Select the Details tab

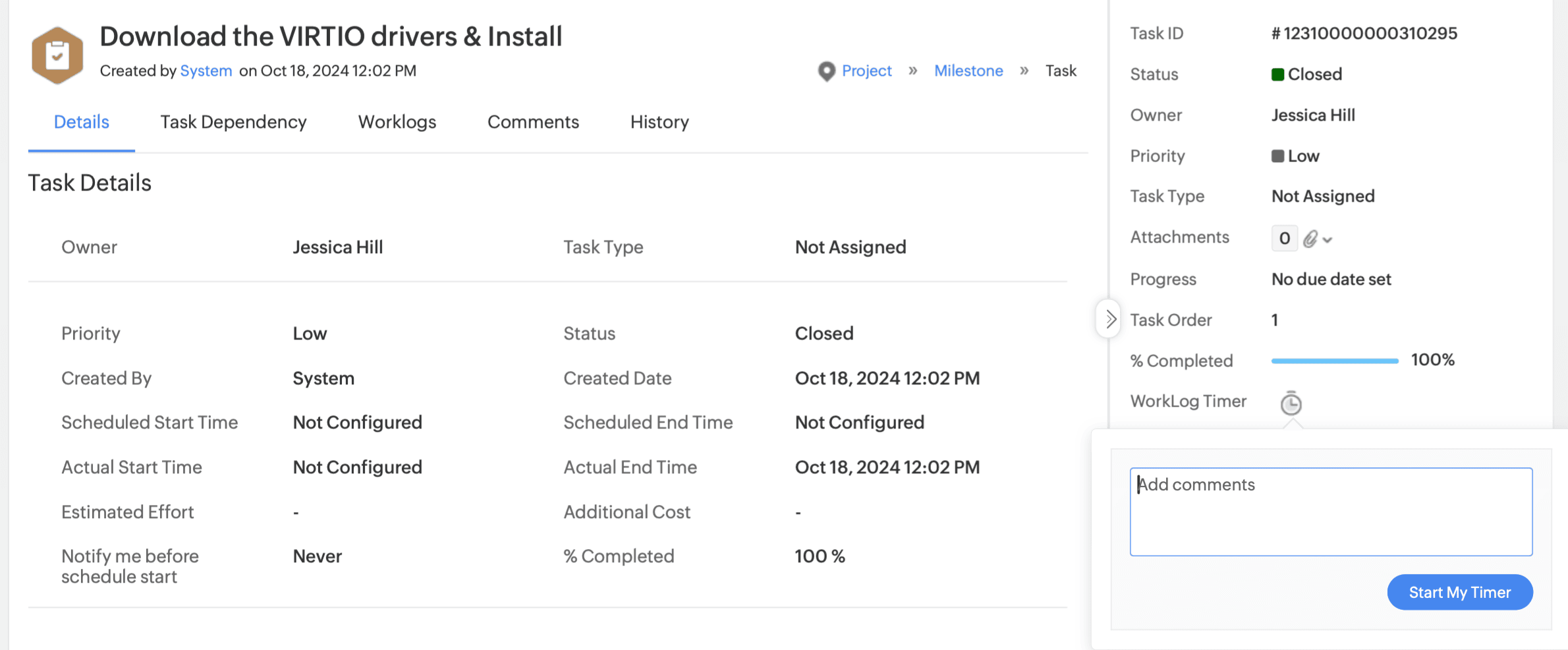click(81, 122)
